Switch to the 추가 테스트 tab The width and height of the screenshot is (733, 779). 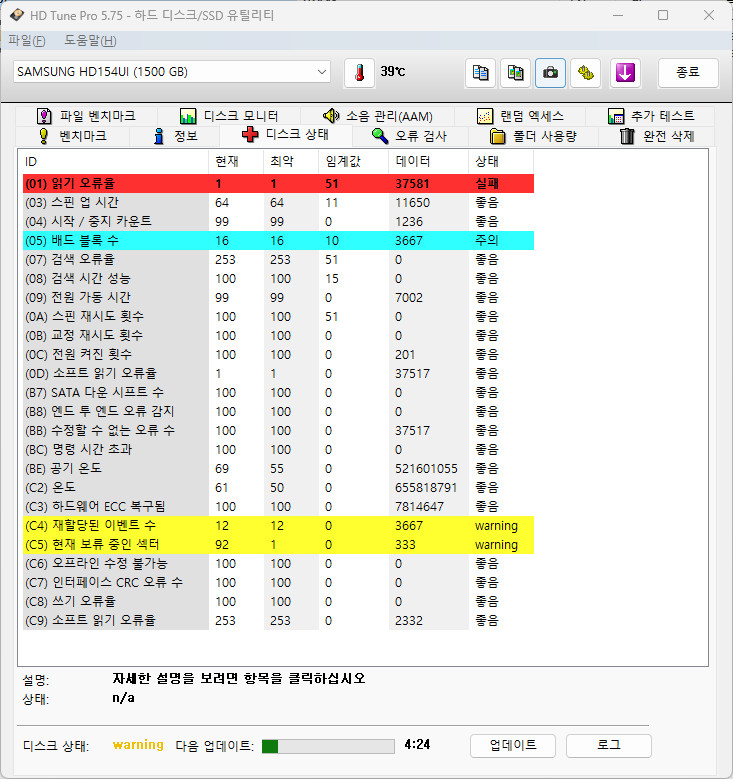point(651,116)
